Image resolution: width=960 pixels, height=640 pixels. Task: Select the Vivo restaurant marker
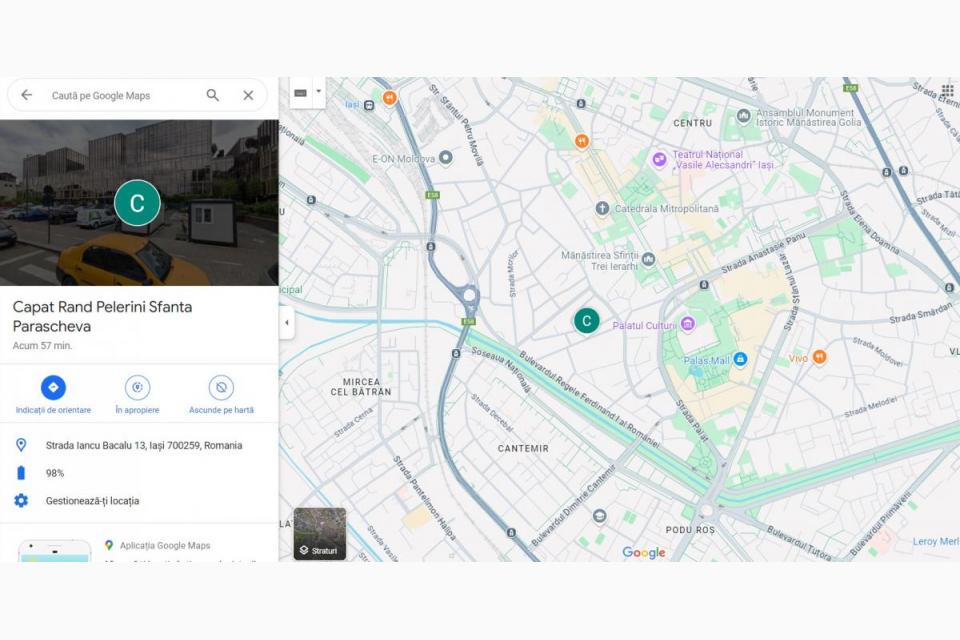pyautogui.click(x=819, y=357)
